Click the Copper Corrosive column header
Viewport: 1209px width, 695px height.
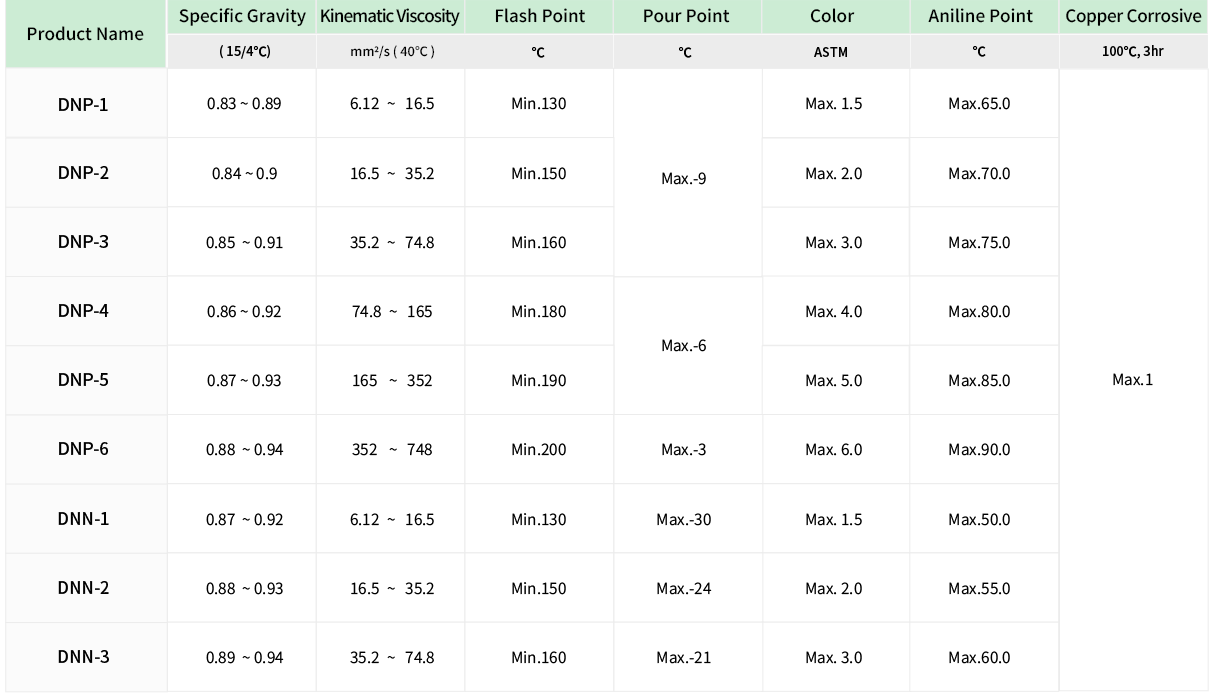point(1133,17)
